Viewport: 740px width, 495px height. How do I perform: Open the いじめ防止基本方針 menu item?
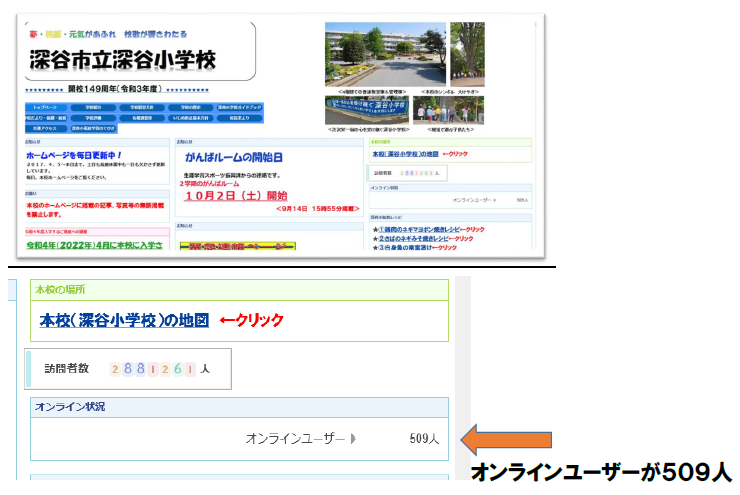(191, 118)
